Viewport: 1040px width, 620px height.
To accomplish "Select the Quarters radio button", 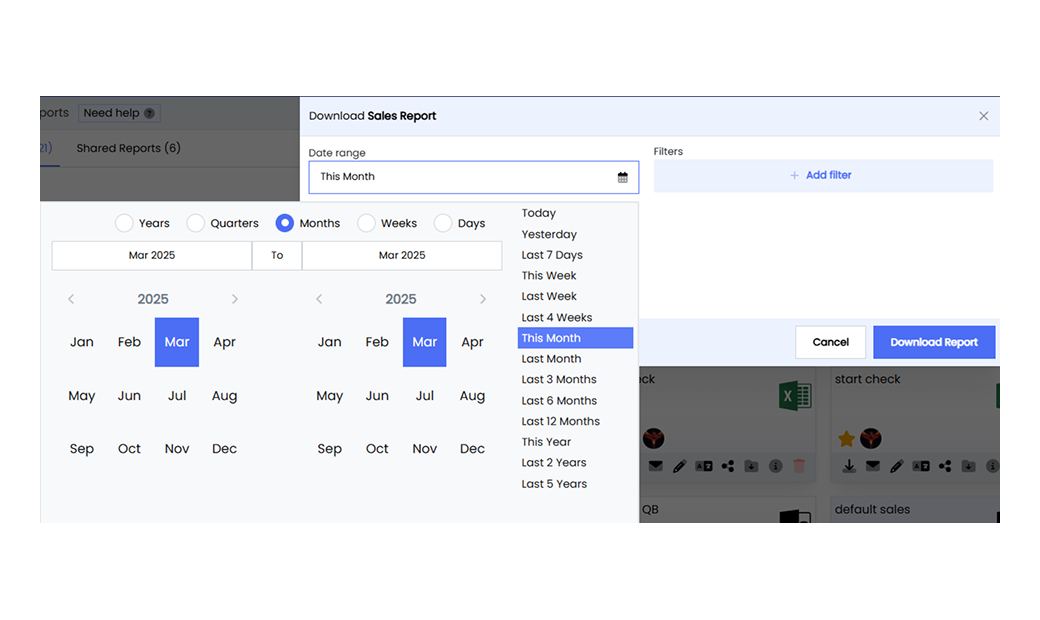I will pos(195,223).
